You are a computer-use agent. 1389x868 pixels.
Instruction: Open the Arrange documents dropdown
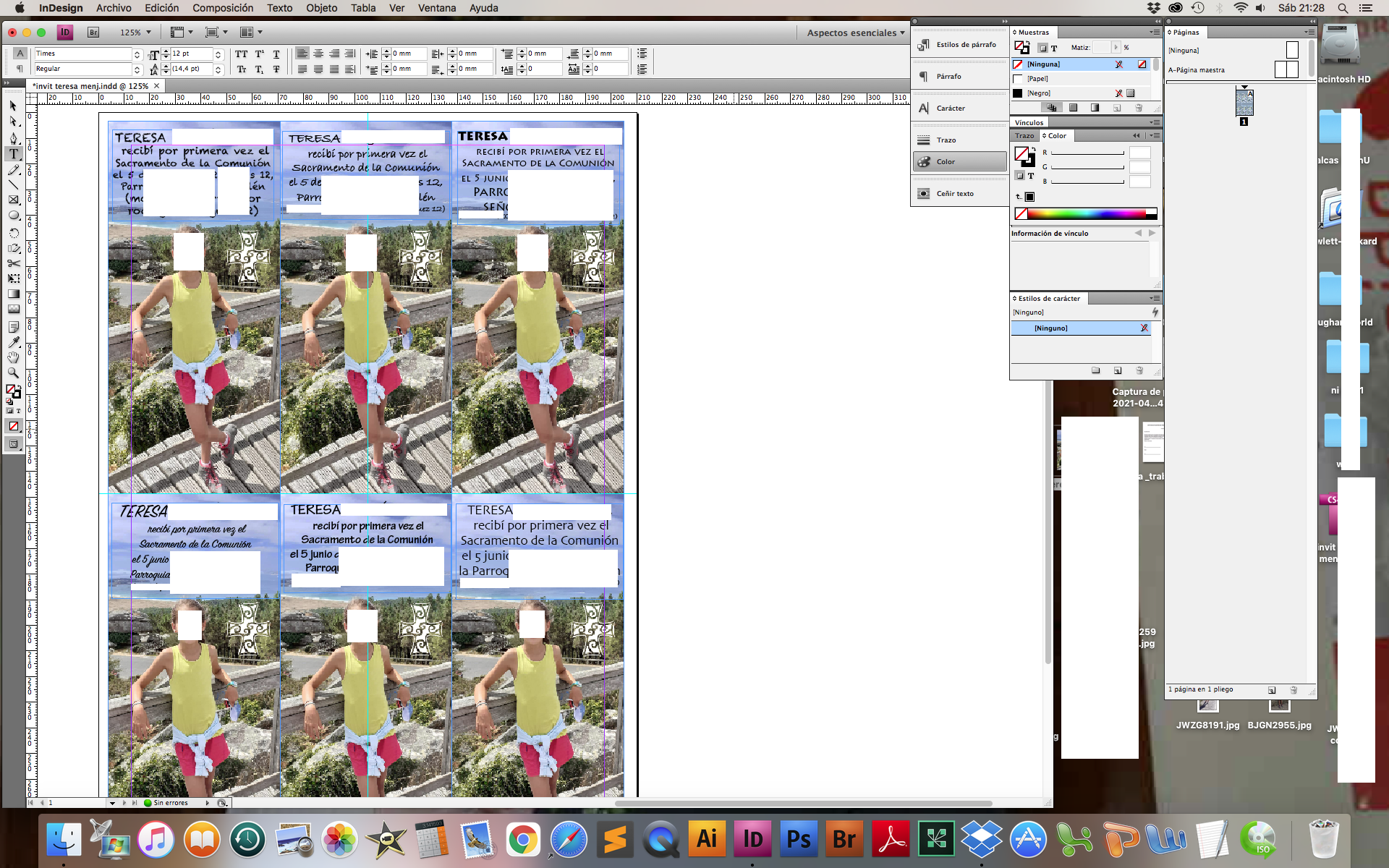(251, 33)
